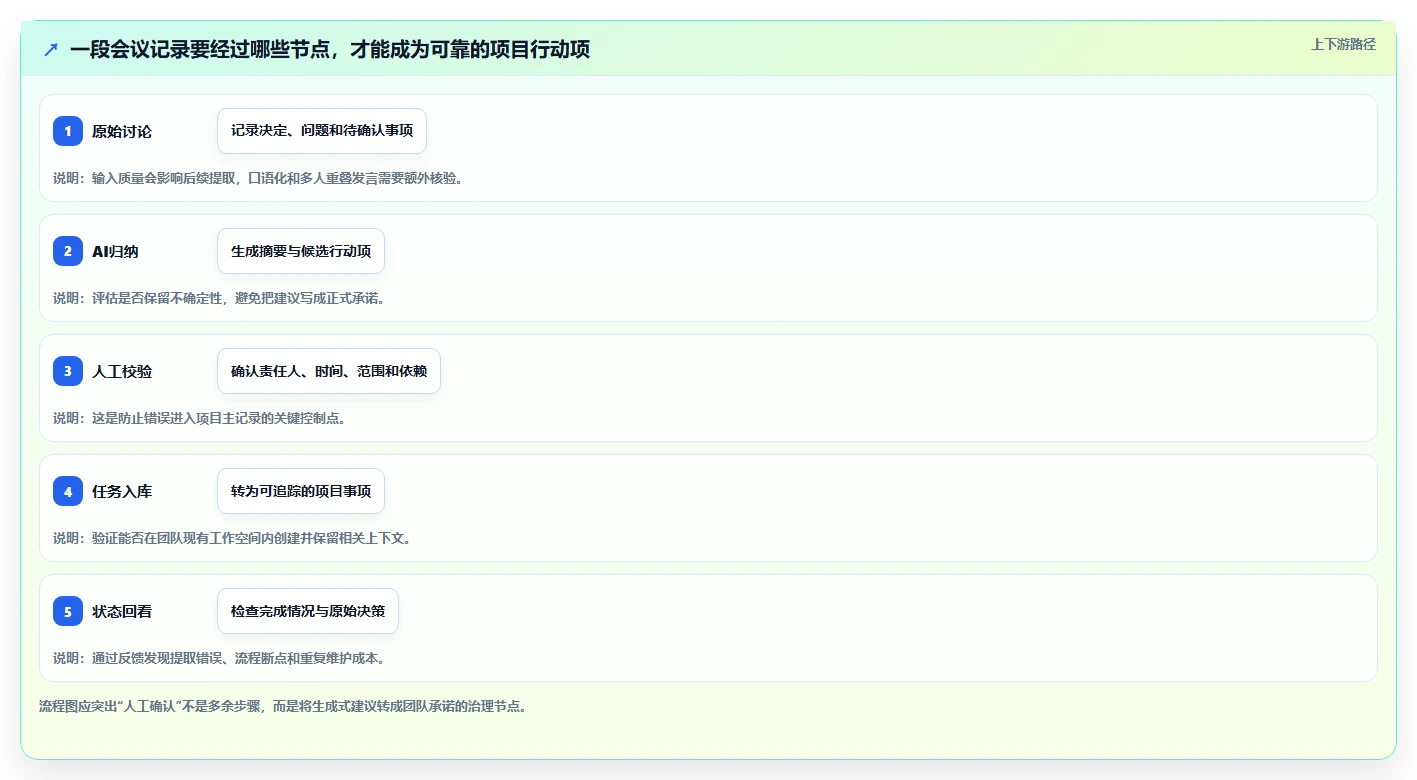This screenshot has height=780, width=1417.
Task: Click the AI归纳 step title
Action: (x=115, y=251)
